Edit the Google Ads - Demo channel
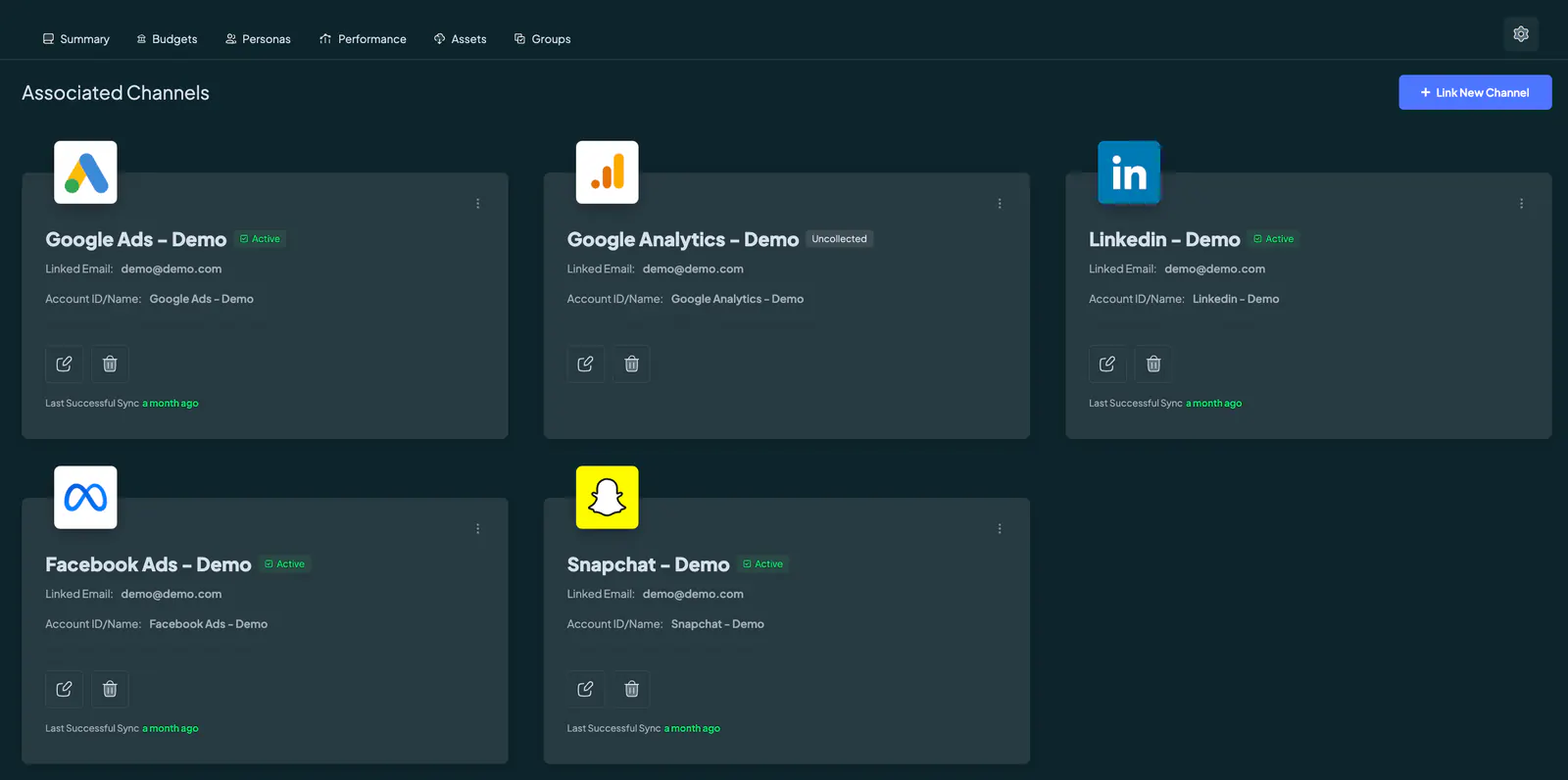This screenshot has width=1568, height=780. pyautogui.click(x=64, y=364)
